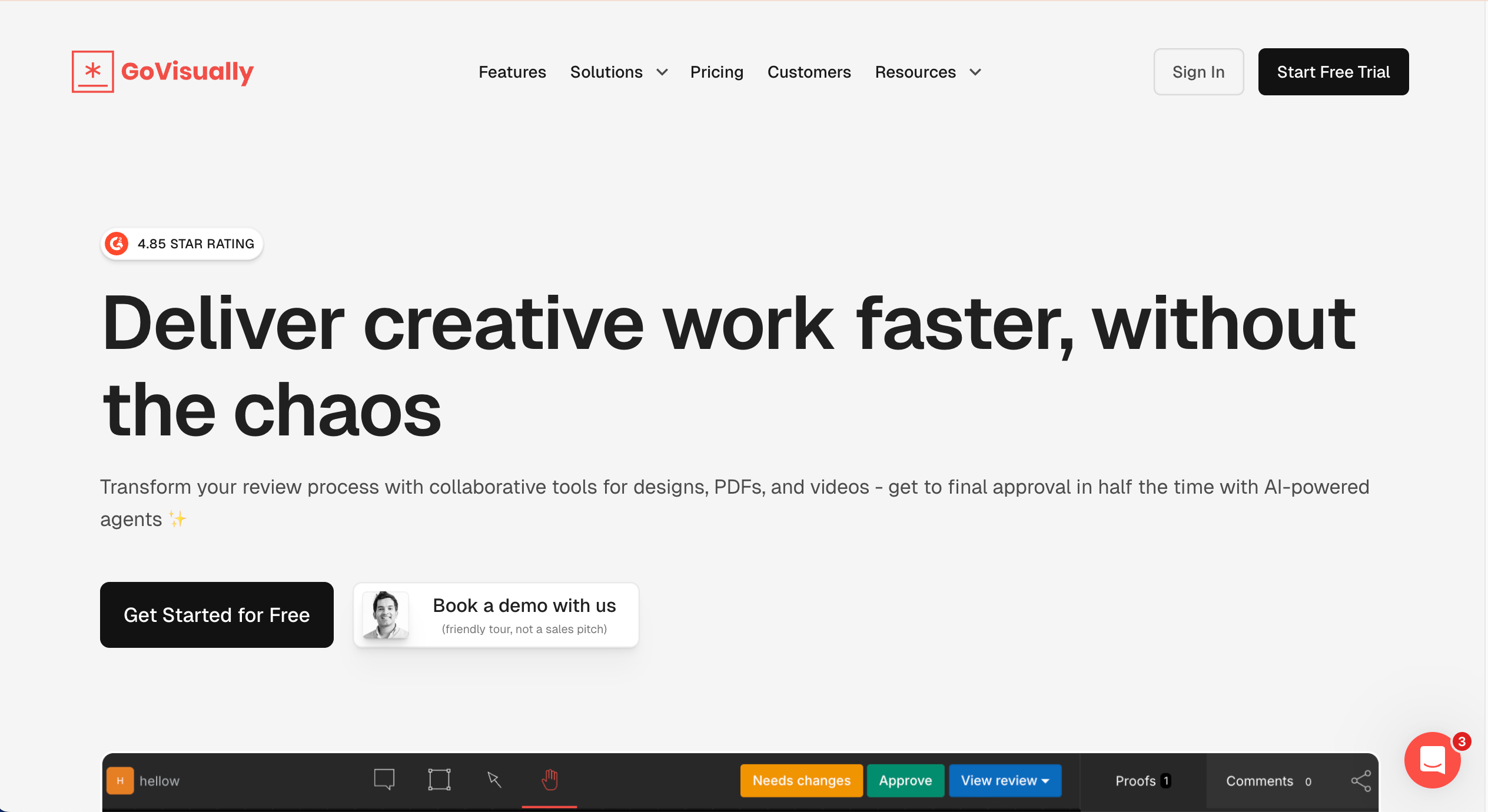Click the share icon in review toolbar
The height and width of the screenshot is (812, 1488).
pos(1361,781)
